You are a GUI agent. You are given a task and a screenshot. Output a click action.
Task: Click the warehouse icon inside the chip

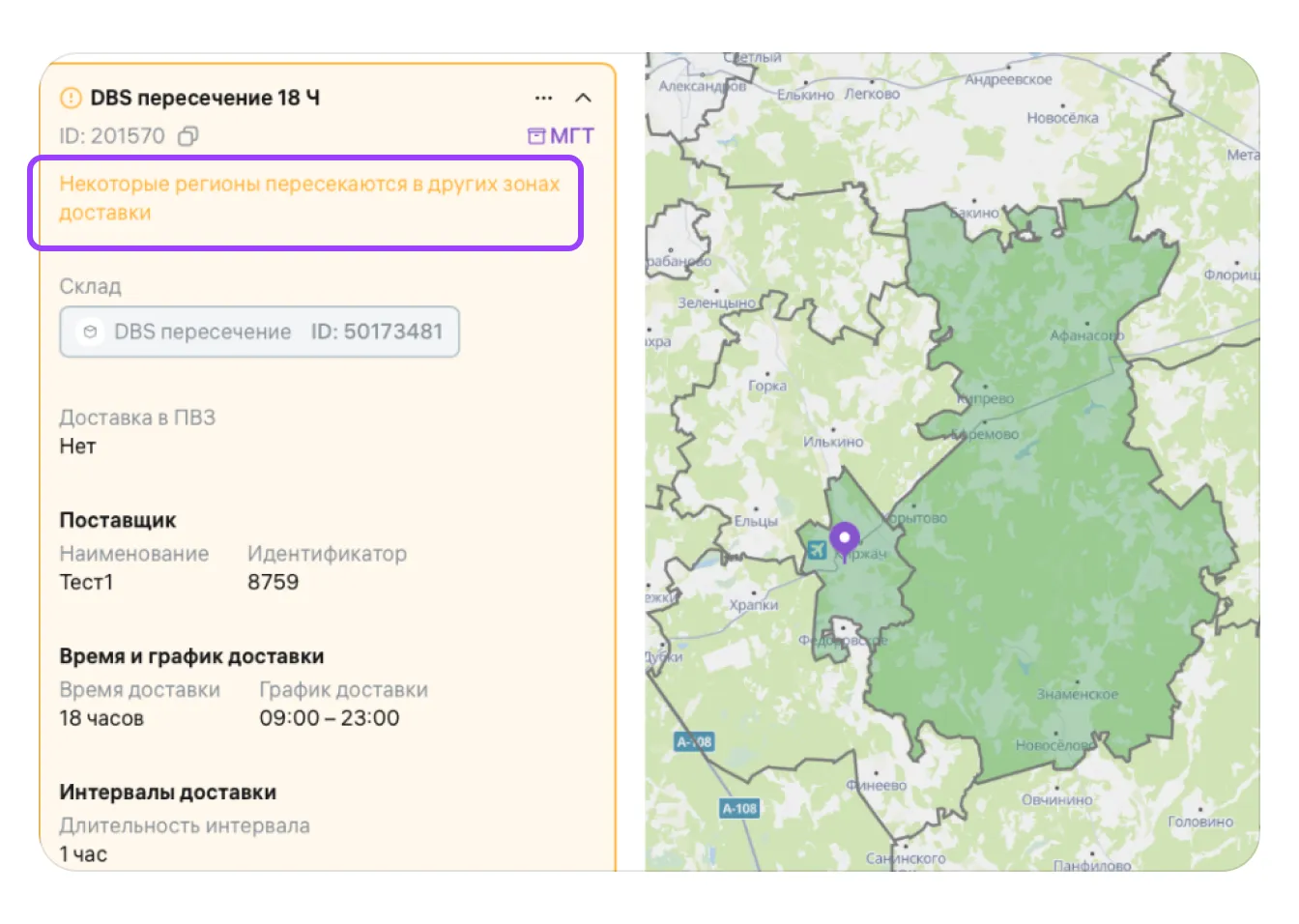(x=90, y=332)
